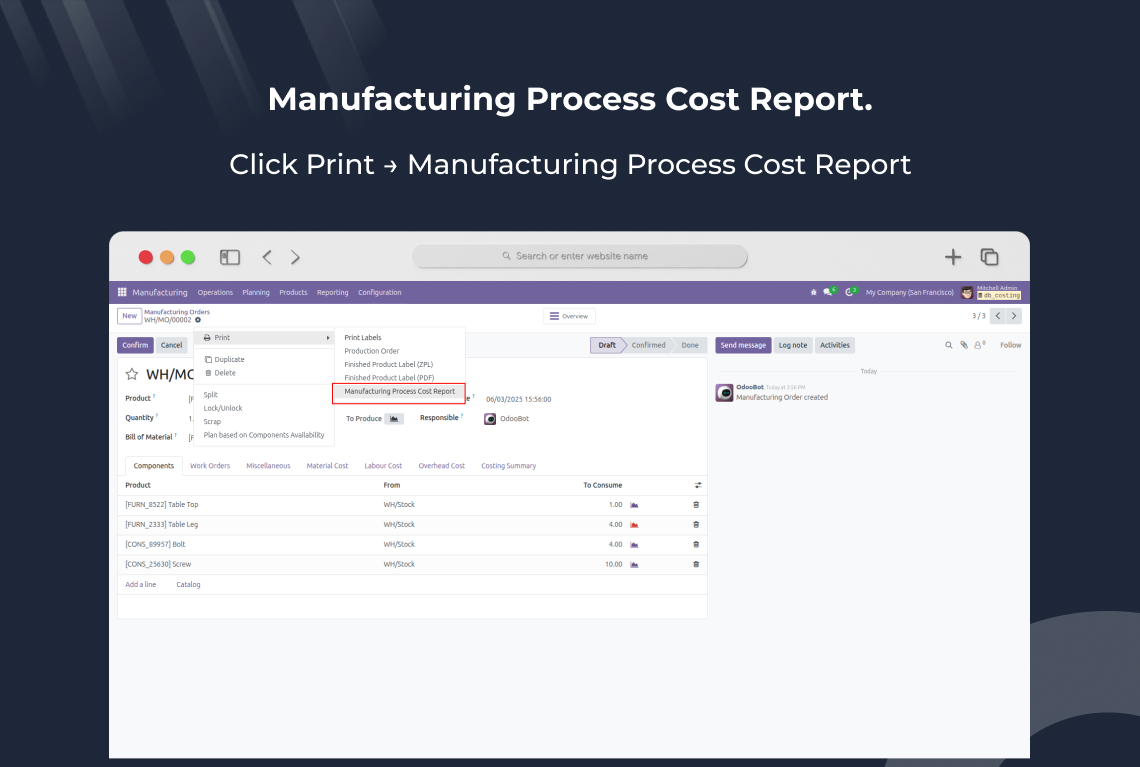This screenshot has height=767, width=1140.
Task: Open red forecast chart for Table Leg row
Action: click(634, 525)
